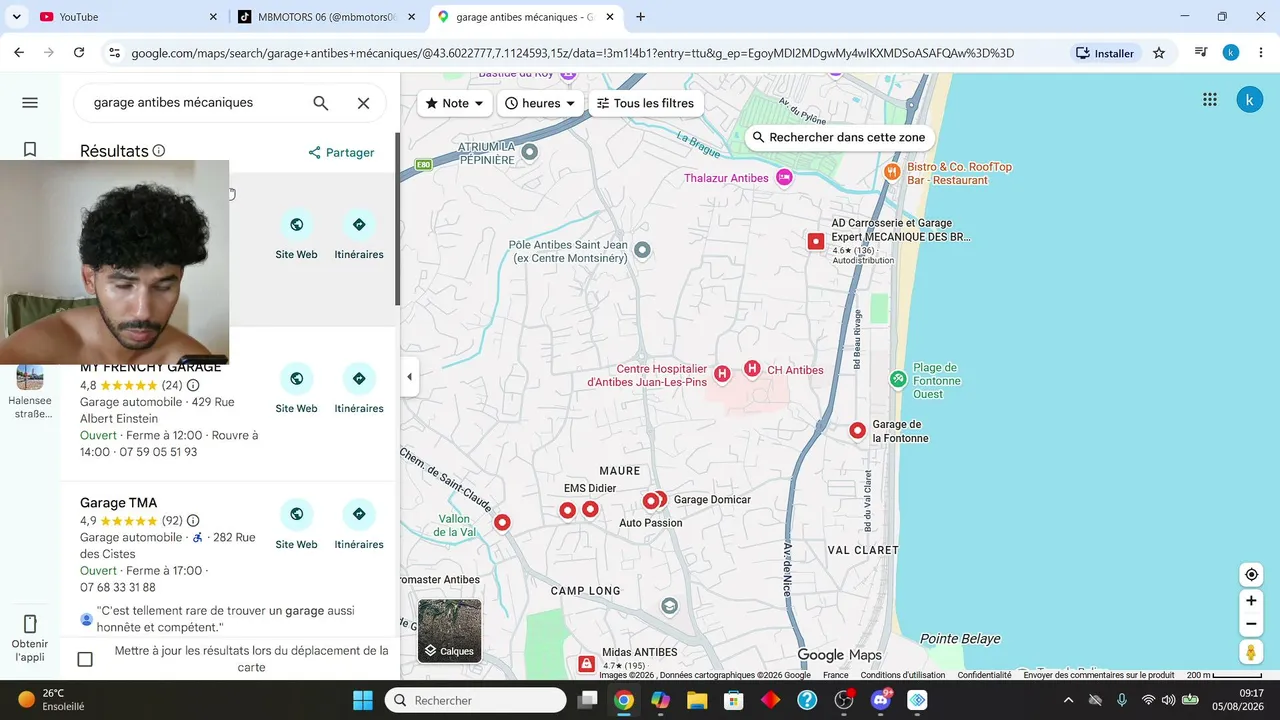This screenshot has width=1280, height=720.
Task: Select the AD Carrosserie et Garage map pin
Action: 816,241
